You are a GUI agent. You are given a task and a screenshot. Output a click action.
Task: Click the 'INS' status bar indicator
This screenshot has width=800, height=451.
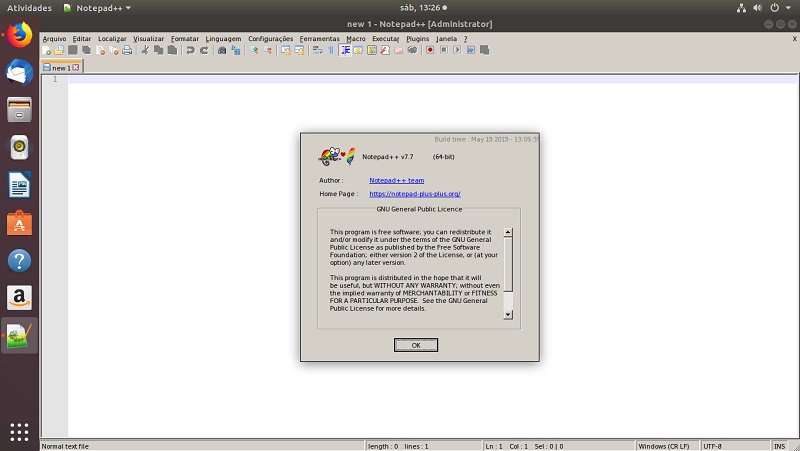pos(780,446)
